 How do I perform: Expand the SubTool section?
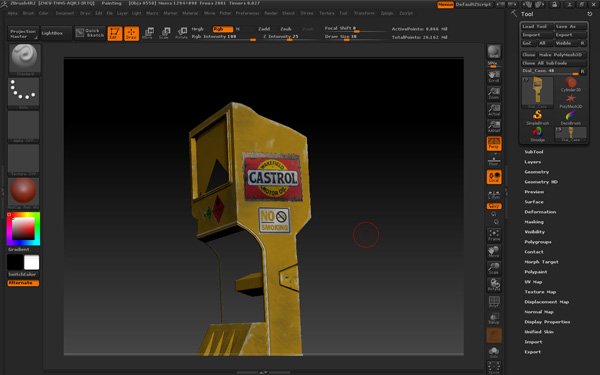coord(533,152)
